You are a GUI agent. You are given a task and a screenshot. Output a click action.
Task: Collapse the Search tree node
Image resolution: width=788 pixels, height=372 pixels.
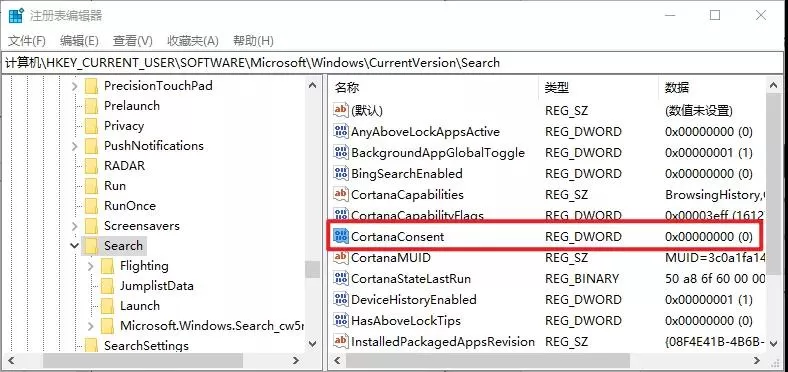pos(74,246)
